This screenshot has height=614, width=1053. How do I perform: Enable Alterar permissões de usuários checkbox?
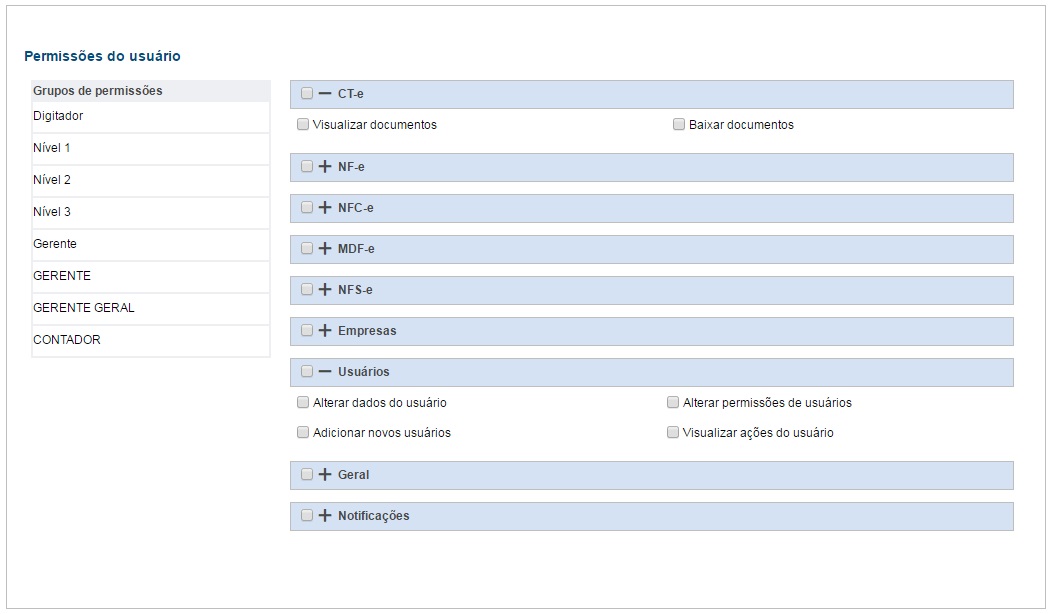click(673, 403)
